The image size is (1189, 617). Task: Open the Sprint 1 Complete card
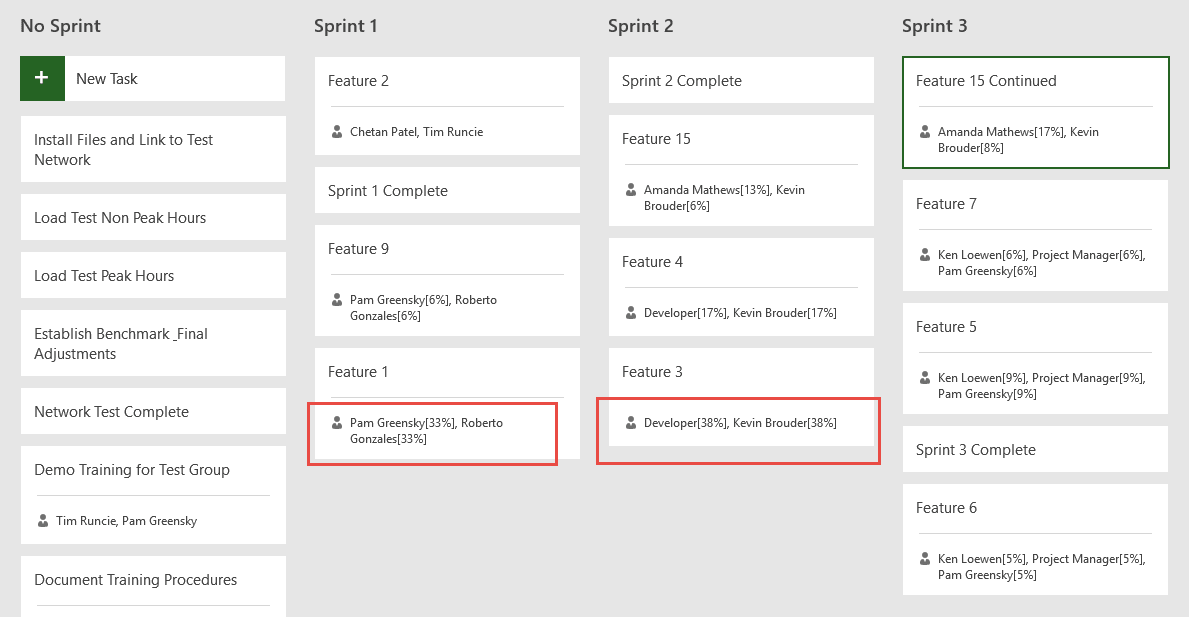coord(447,190)
